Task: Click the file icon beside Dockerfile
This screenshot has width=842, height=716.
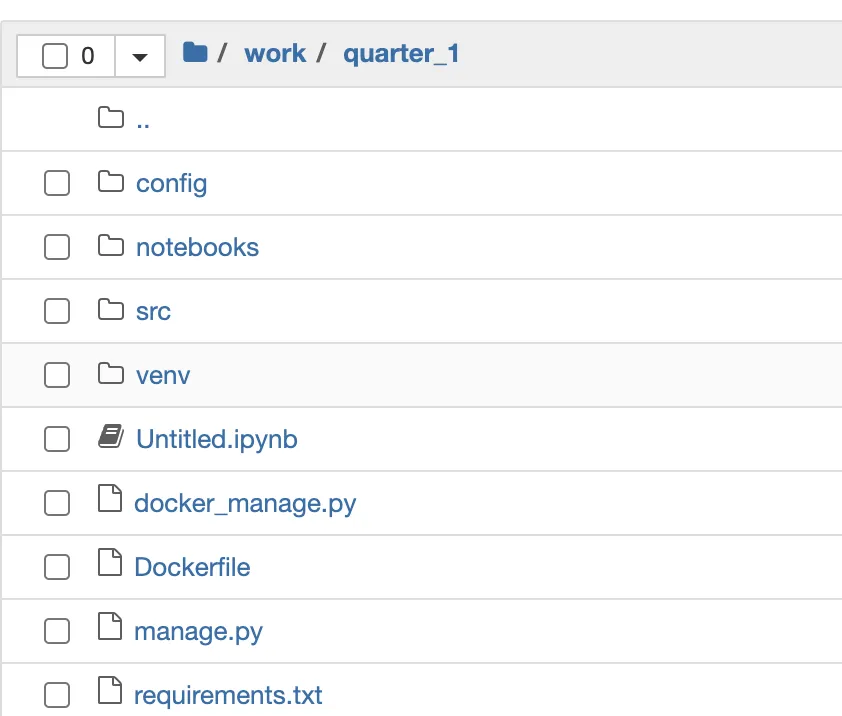Action: [x=109, y=566]
